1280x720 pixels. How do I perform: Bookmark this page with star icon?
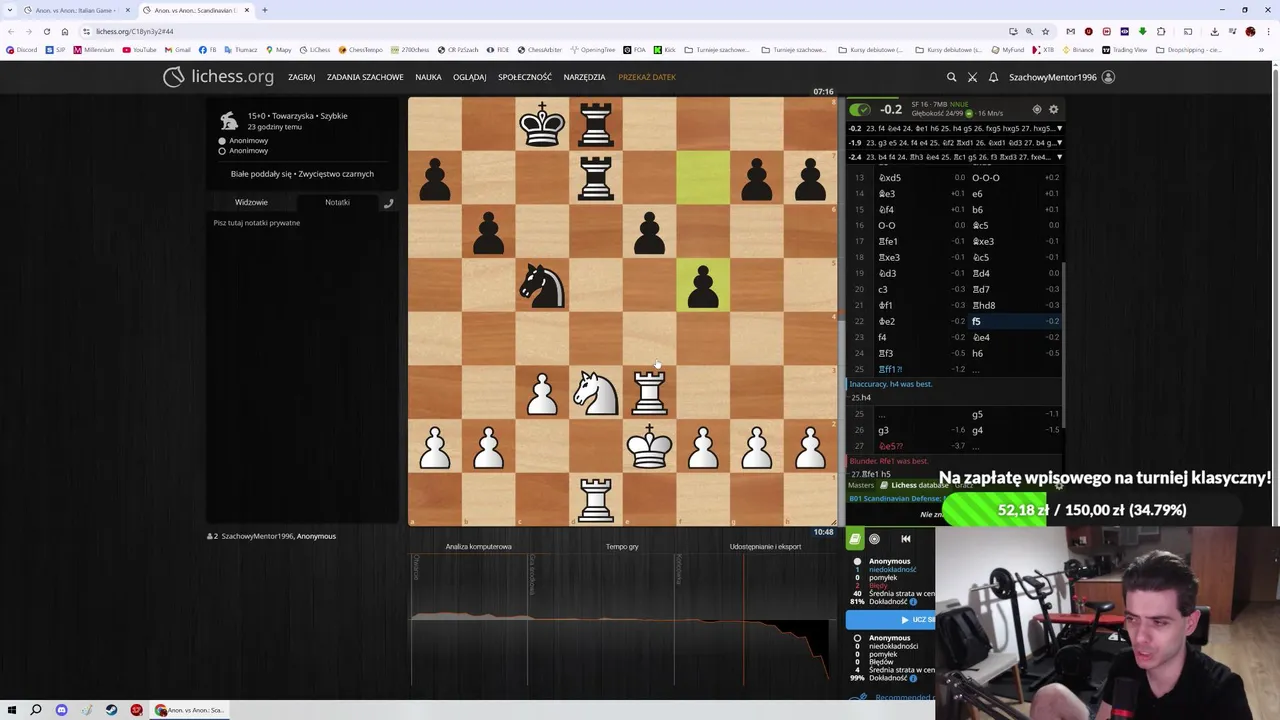point(1046,31)
